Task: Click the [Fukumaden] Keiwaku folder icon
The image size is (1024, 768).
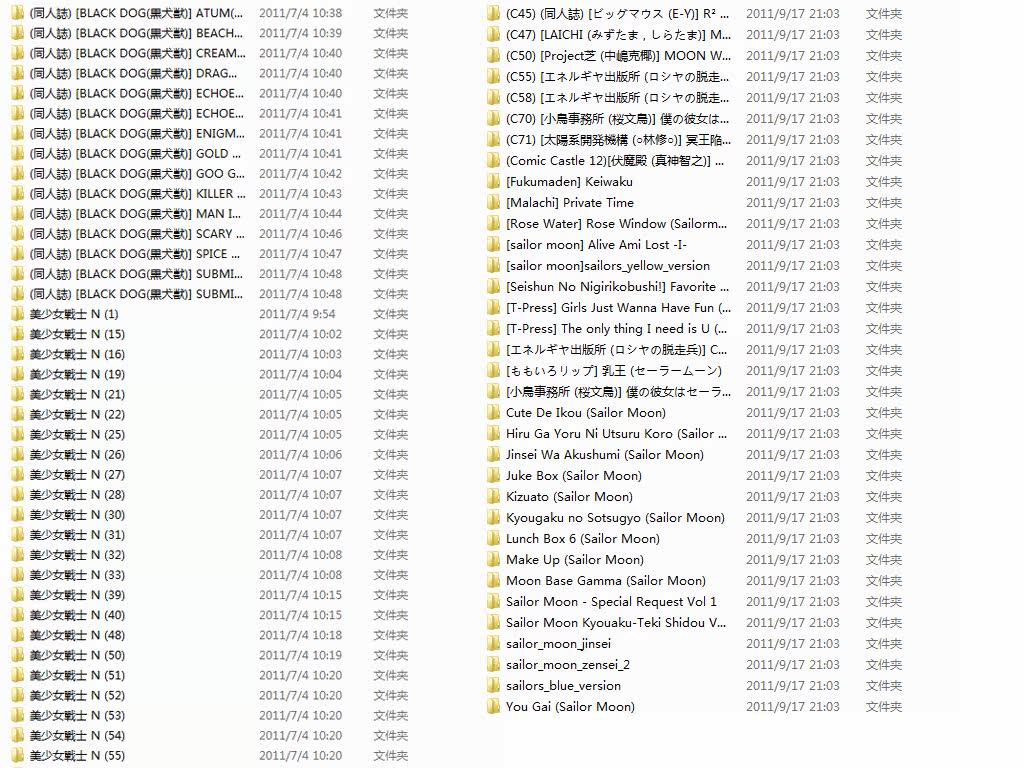Action: tap(493, 182)
